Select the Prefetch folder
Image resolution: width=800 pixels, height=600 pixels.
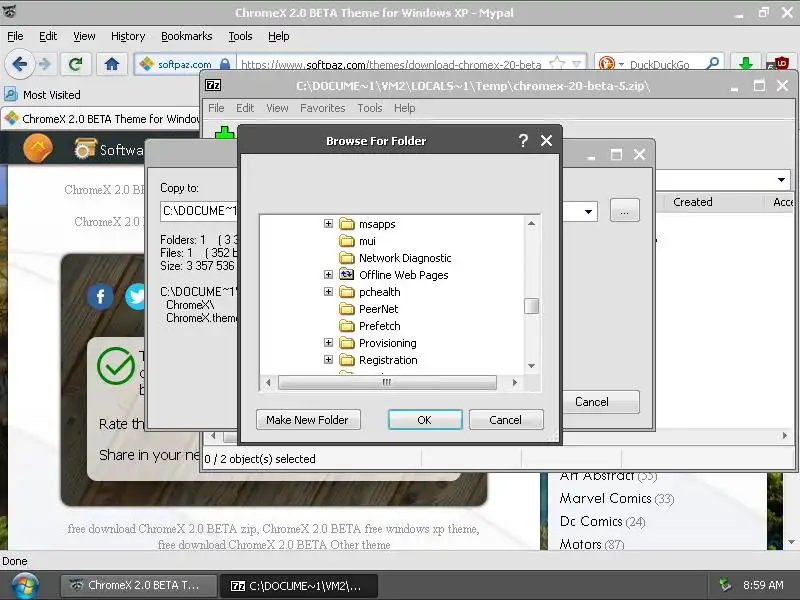[380, 326]
